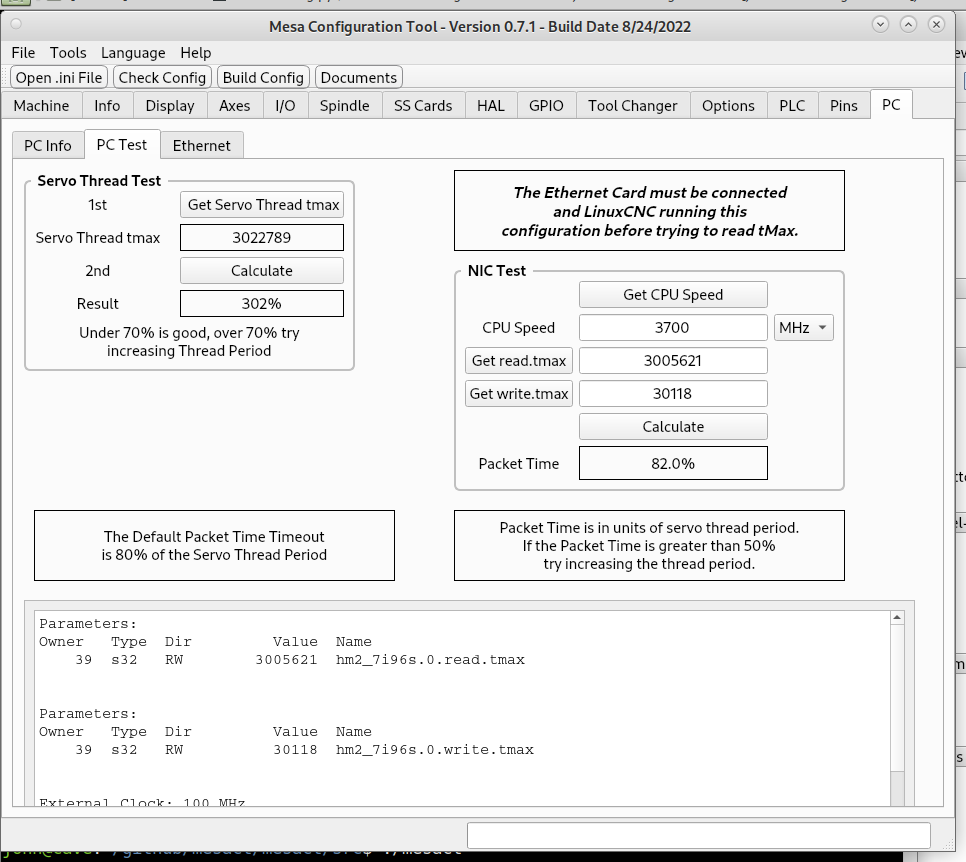Click Build Config toolbar button
966x862 pixels.
(x=263, y=78)
